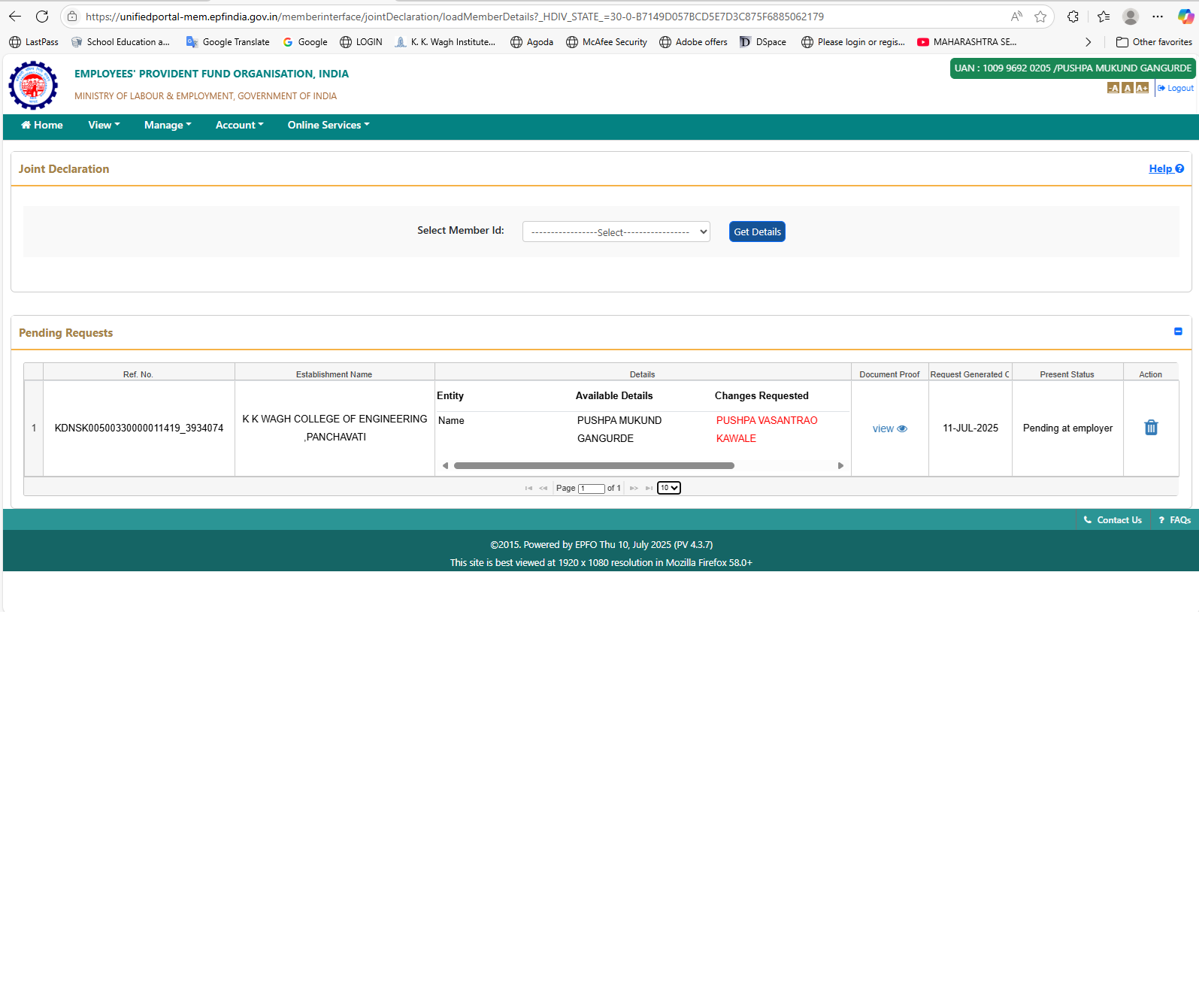Click the Logout link
This screenshot has height=1008, width=1199.
pos(1176,88)
